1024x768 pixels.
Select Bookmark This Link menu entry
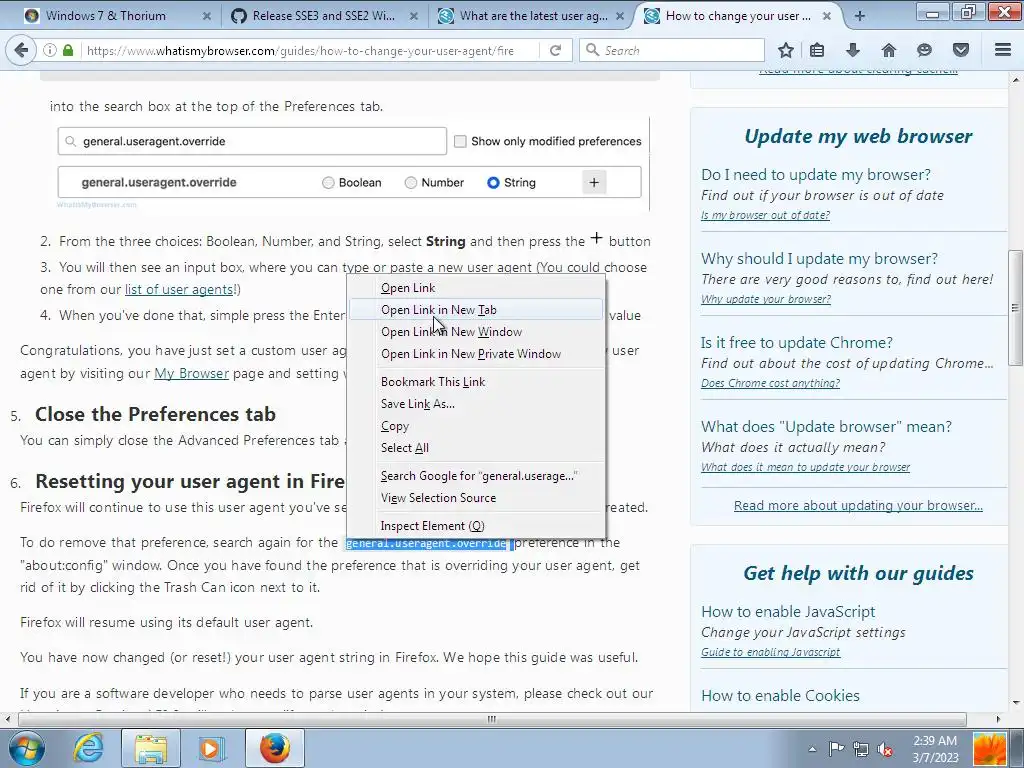(477, 382)
